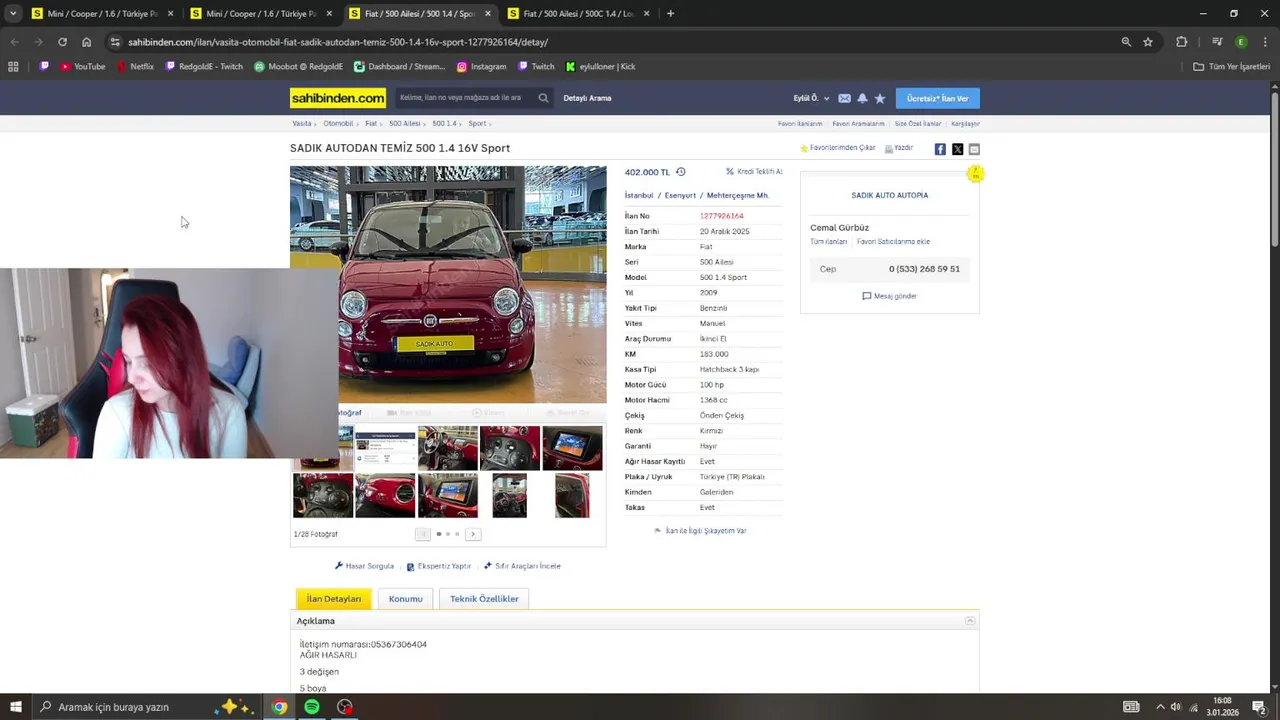Open the bookmarks bar apps grid
1280x720 pixels.
[x=13, y=67]
